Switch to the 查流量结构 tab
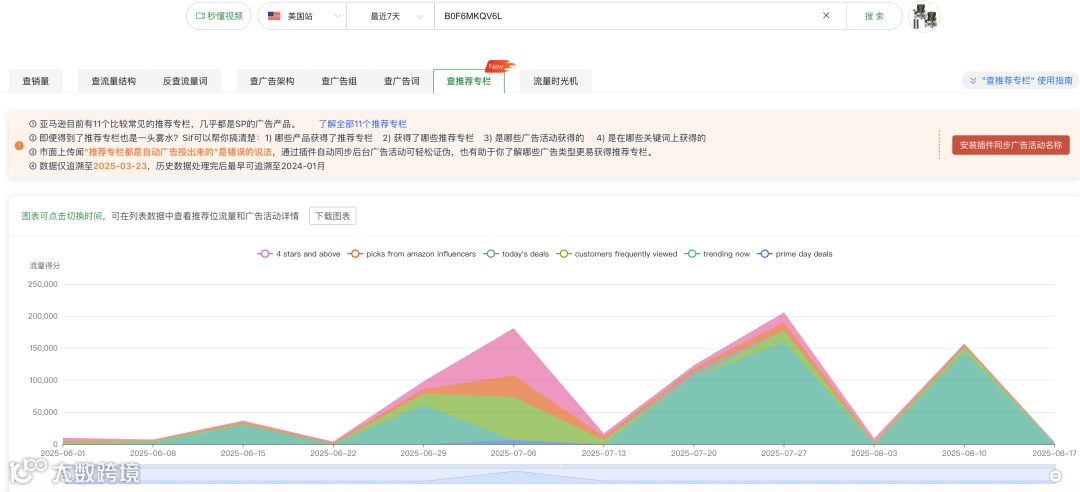Image resolution: width=1080 pixels, height=492 pixels. [114, 81]
